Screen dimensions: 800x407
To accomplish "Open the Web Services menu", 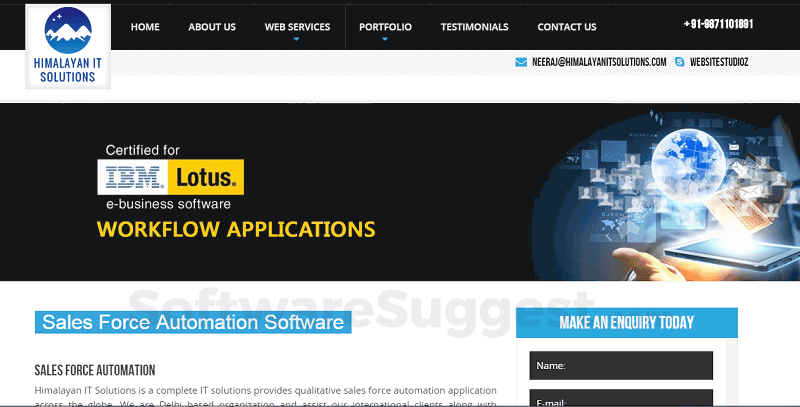I will click(x=297, y=27).
